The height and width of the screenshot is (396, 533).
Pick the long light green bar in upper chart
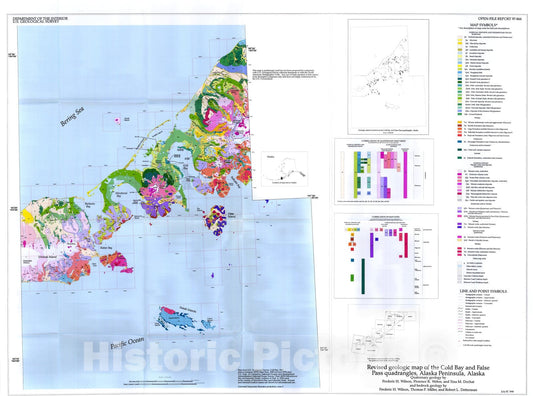point(356,175)
